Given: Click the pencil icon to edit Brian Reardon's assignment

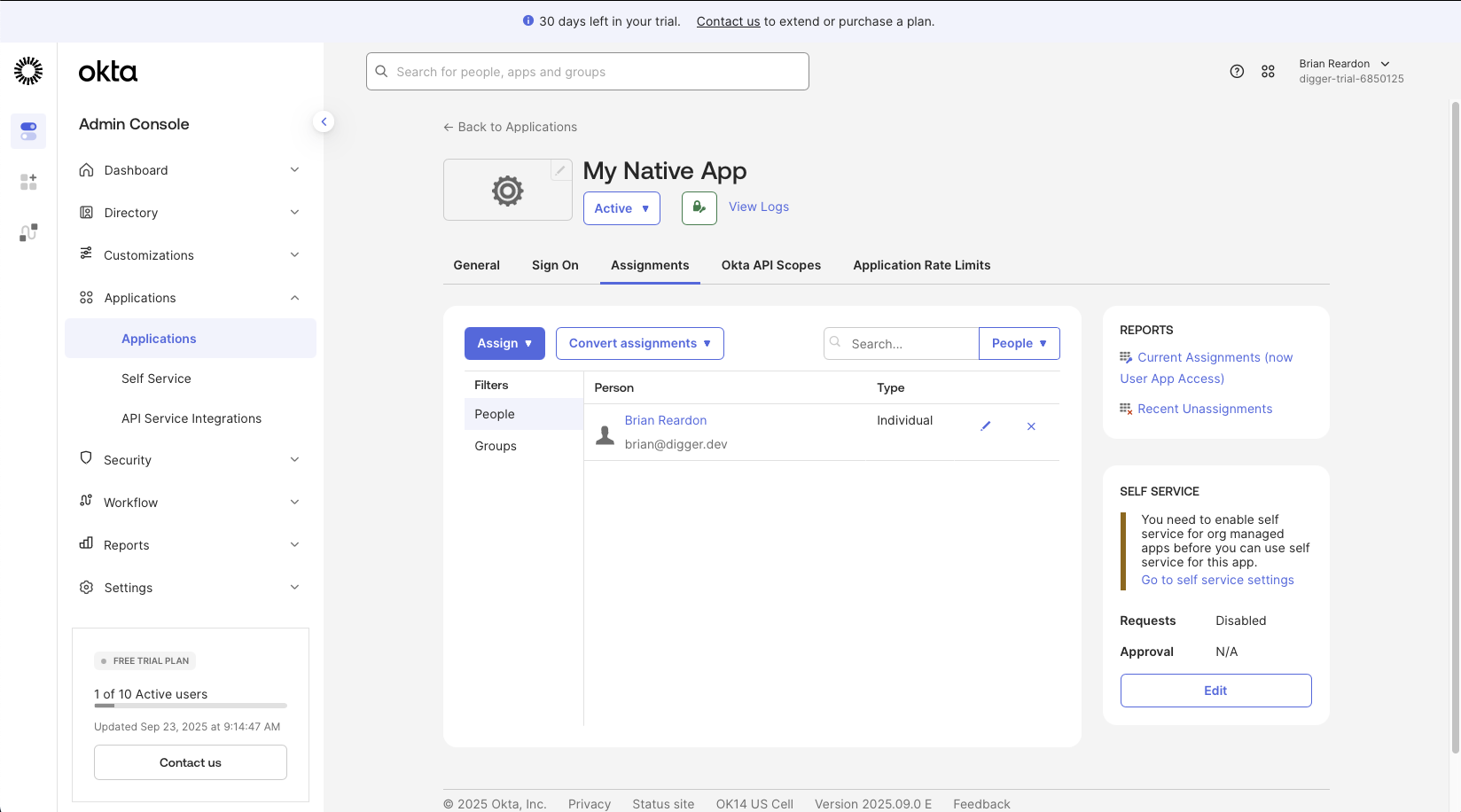Looking at the screenshot, I should coord(985,426).
